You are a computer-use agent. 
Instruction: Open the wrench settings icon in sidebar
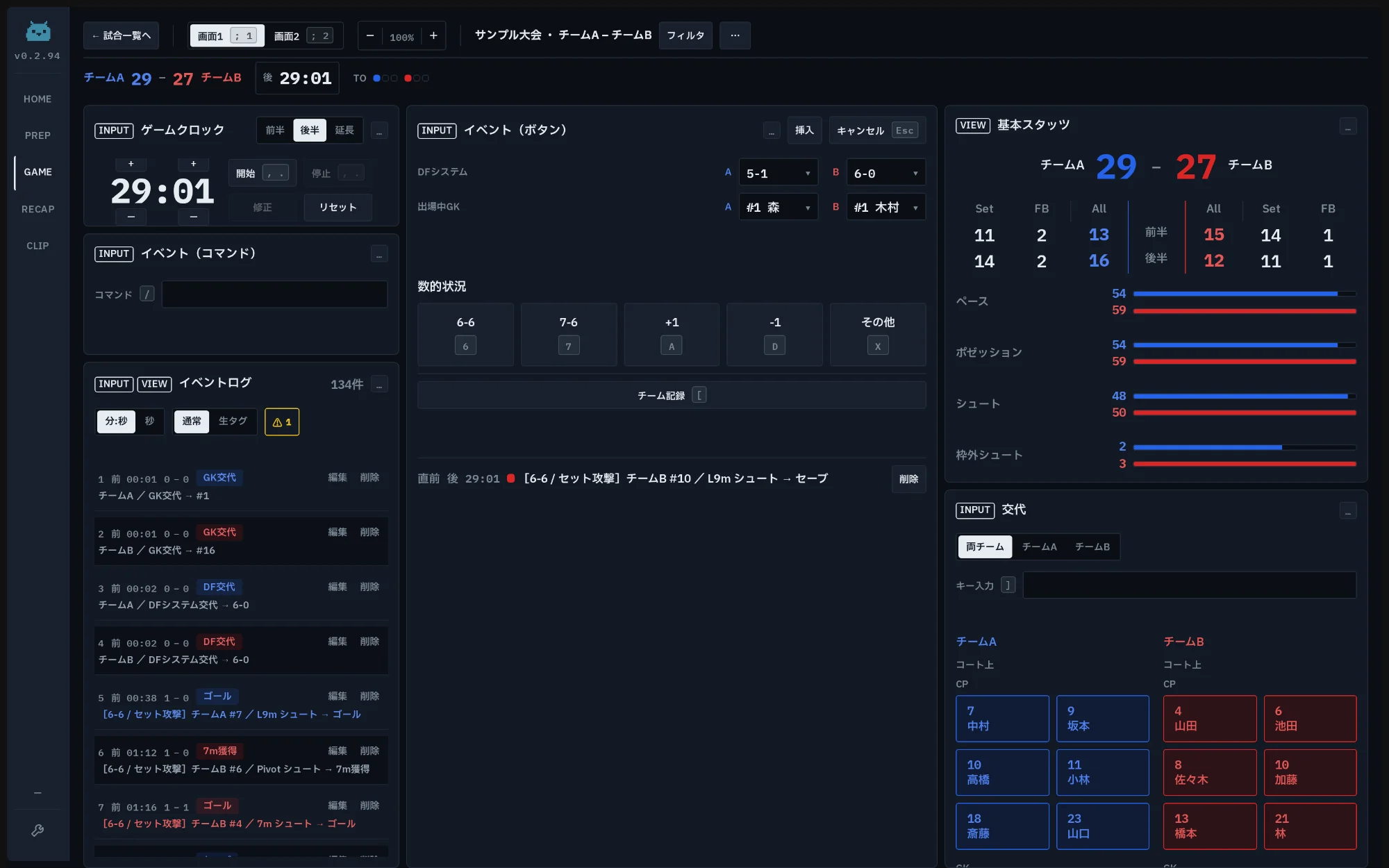click(x=38, y=831)
